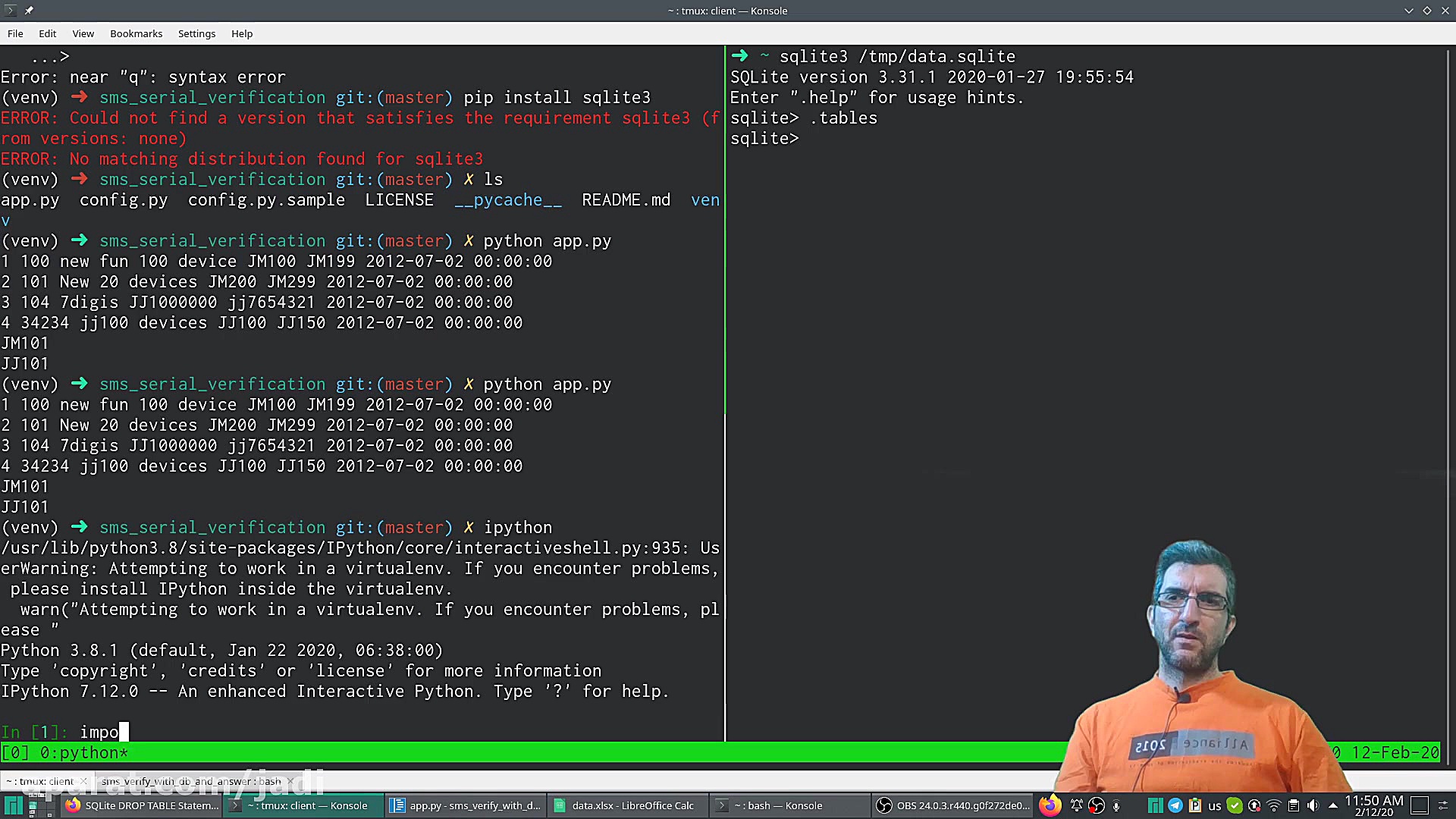1456x819 pixels.
Task: Open the Settings menu
Action: click(196, 33)
